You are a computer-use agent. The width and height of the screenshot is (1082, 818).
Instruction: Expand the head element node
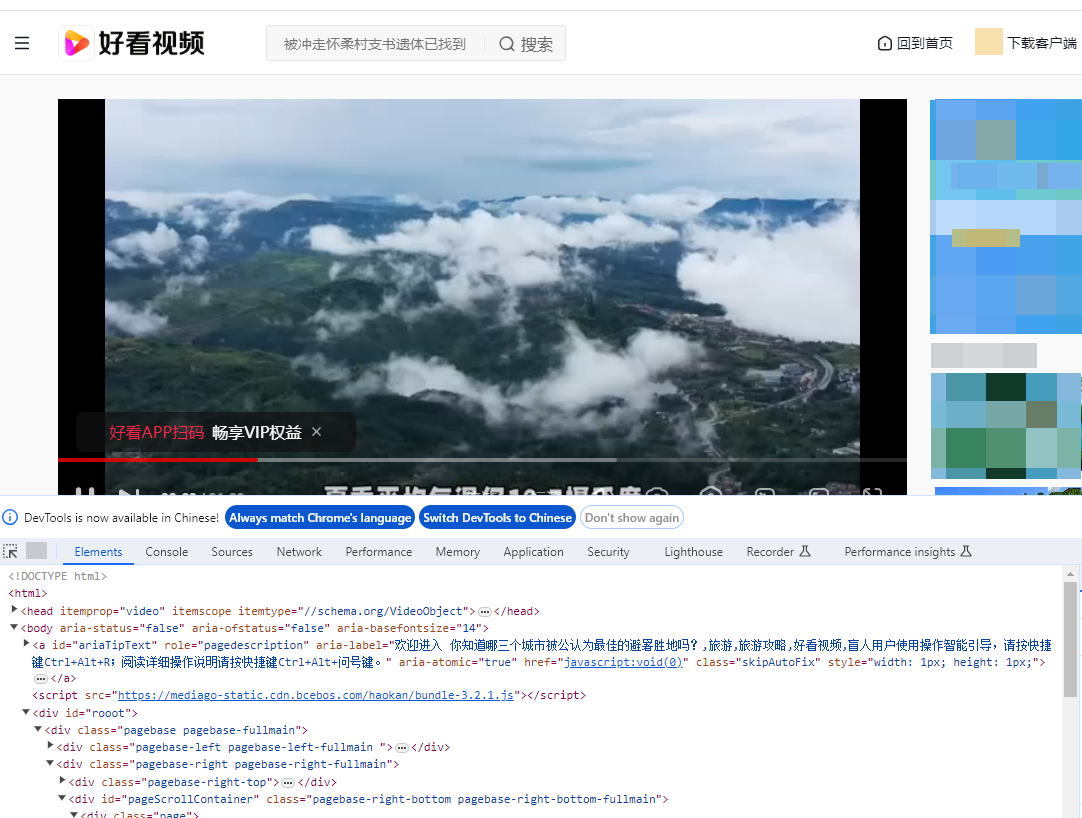[14, 610]
